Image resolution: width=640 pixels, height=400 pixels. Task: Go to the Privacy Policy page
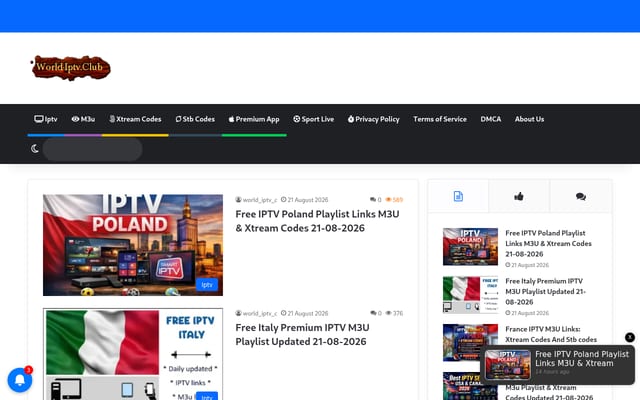[373, 119]
